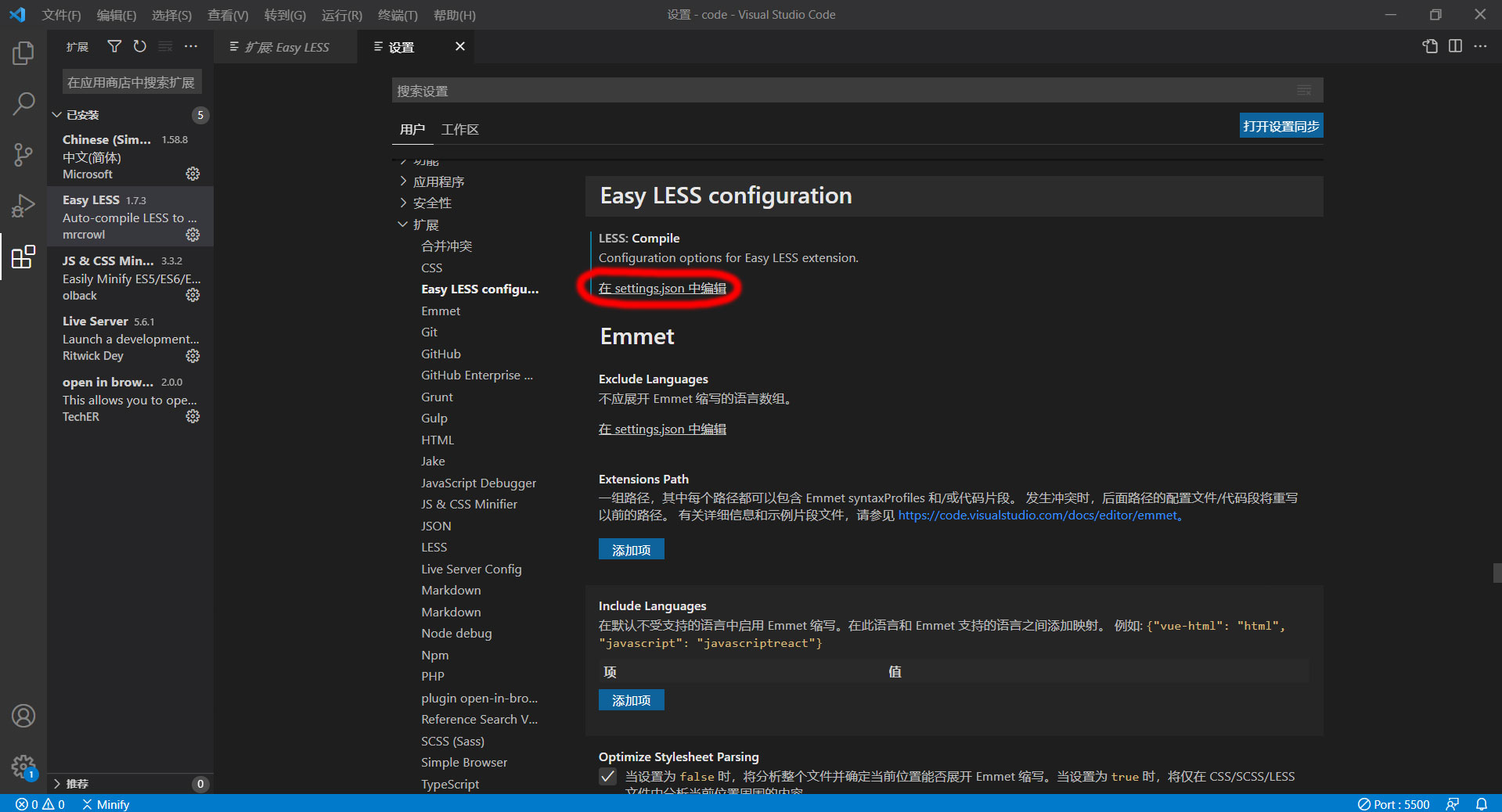1502x812 pixels.
Task: Clear extensions search results icon
Action: tap(165, 47)
